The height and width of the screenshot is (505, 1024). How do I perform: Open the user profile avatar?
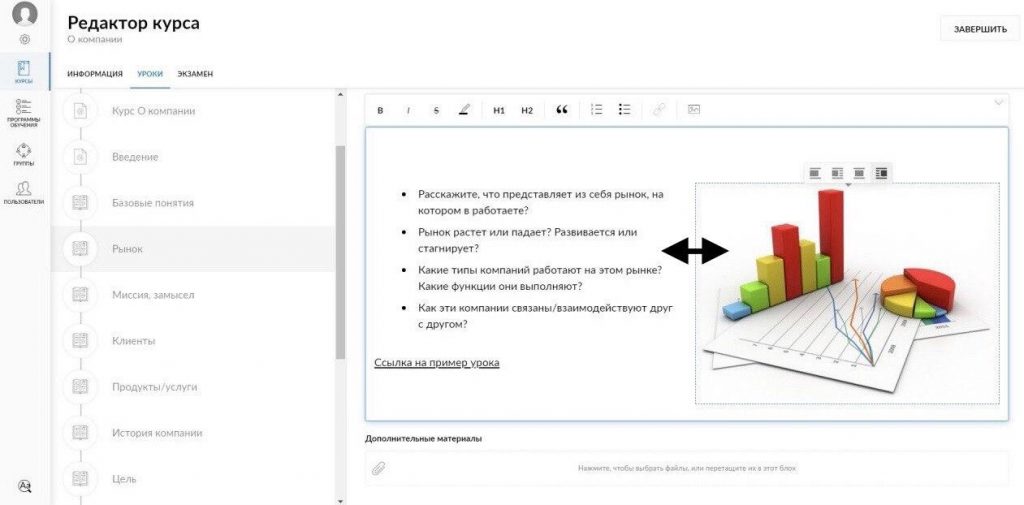[x=24, y=14]
